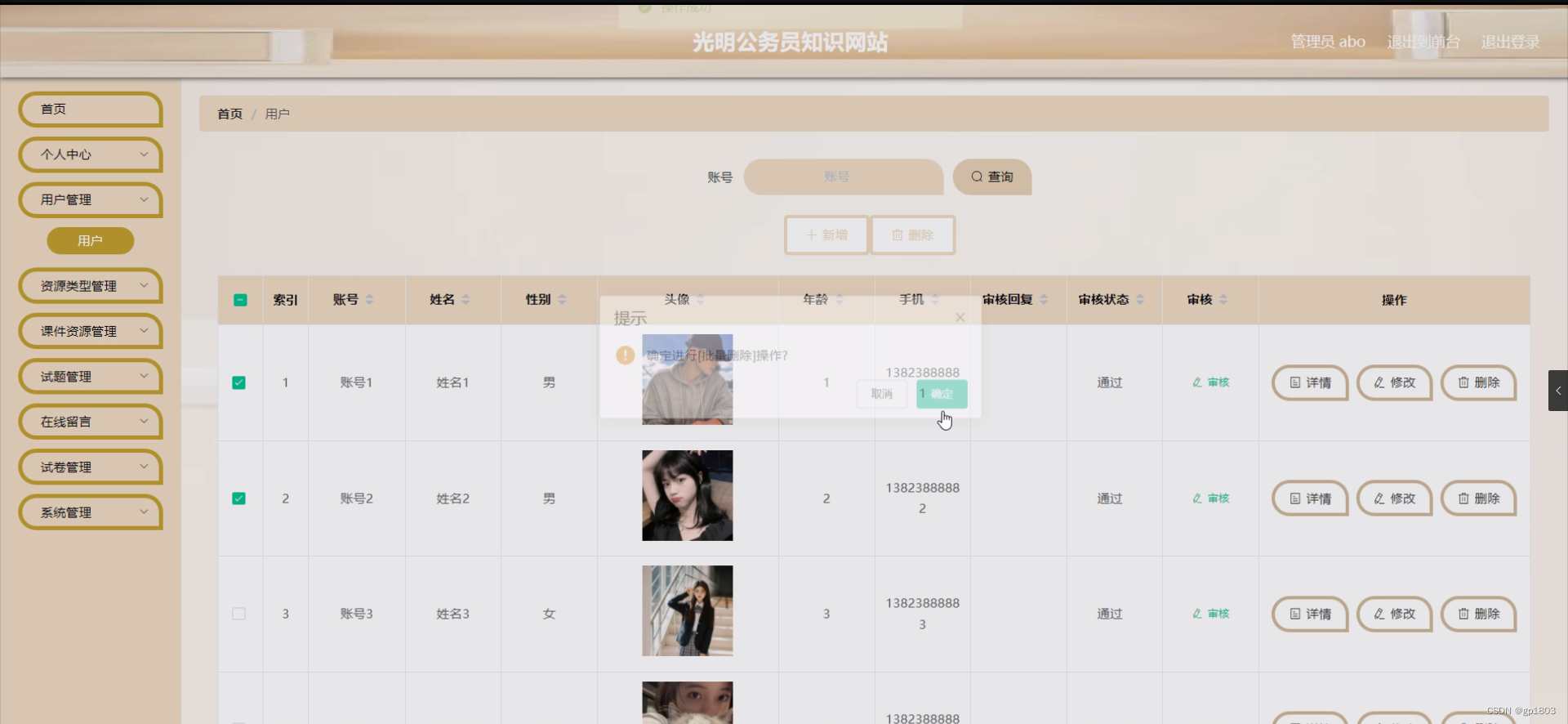Click the 审核 edit link for 账号2

point(1210,498)
